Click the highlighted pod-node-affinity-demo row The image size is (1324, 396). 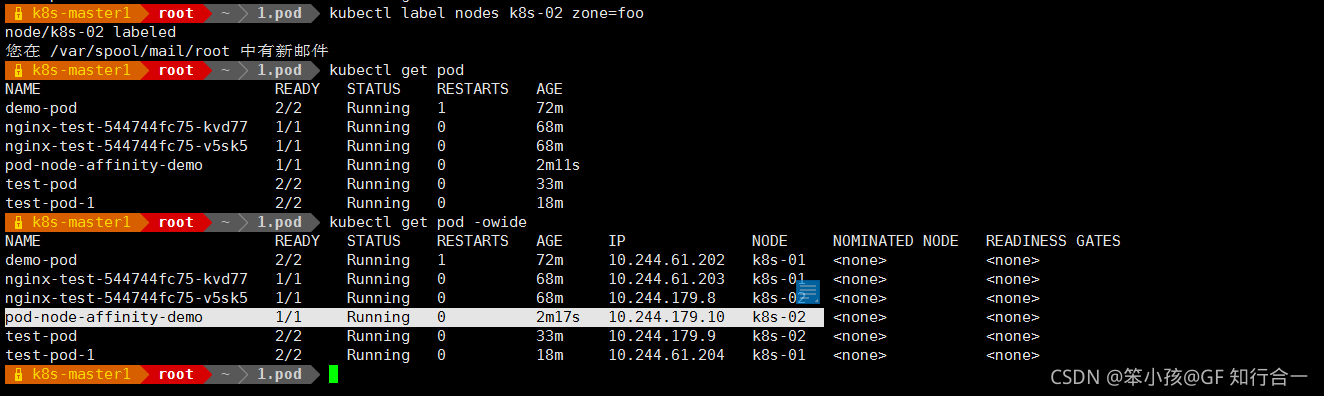[414, 317]
